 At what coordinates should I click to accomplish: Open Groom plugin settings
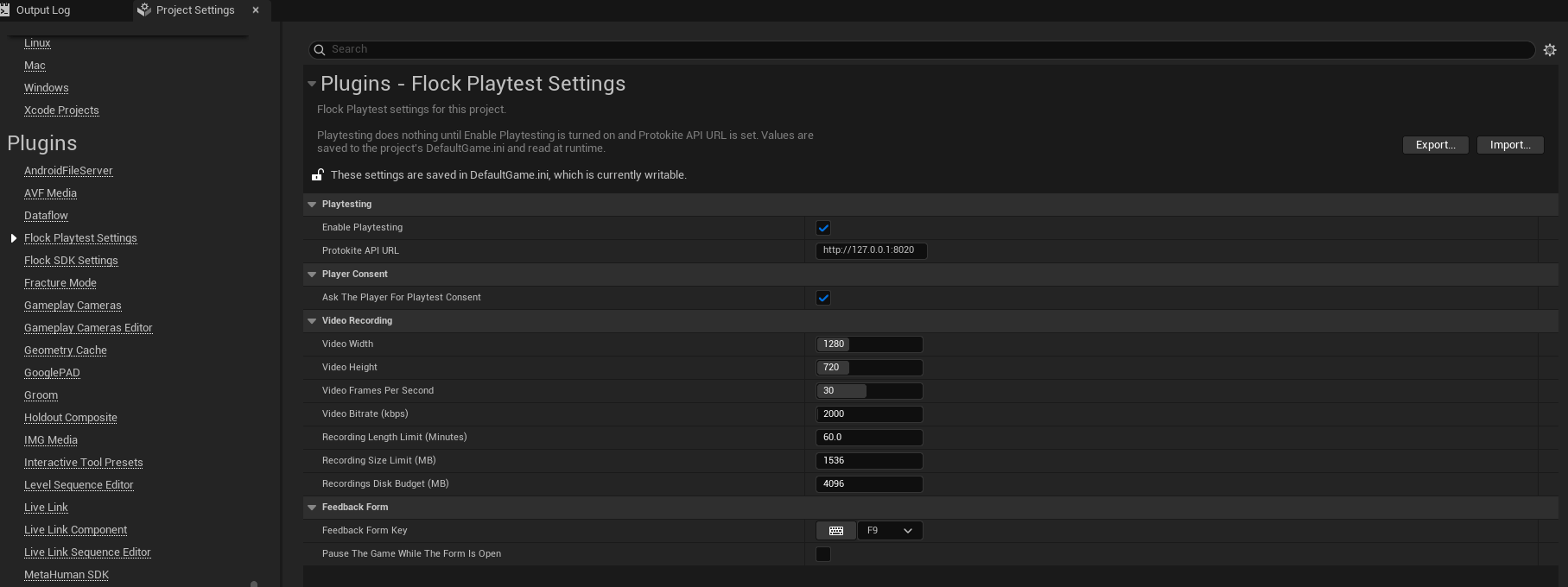41,395
